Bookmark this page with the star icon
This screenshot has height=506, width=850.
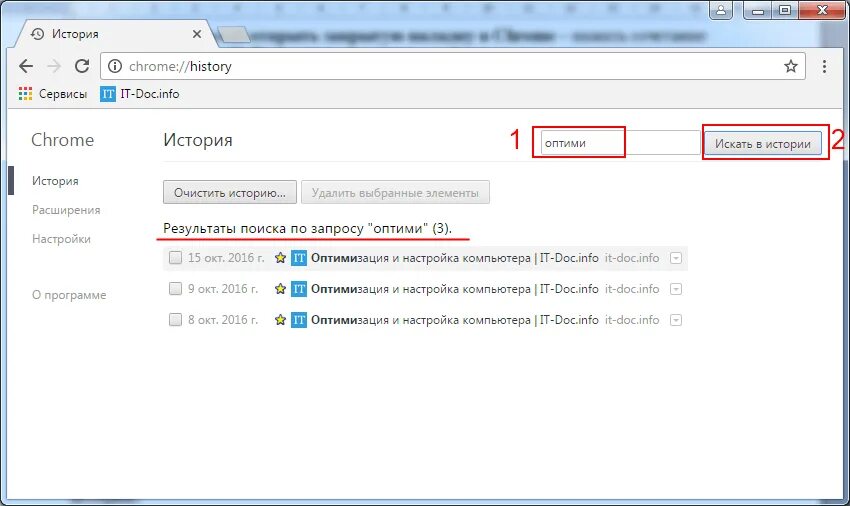click(x=791, y=66)
